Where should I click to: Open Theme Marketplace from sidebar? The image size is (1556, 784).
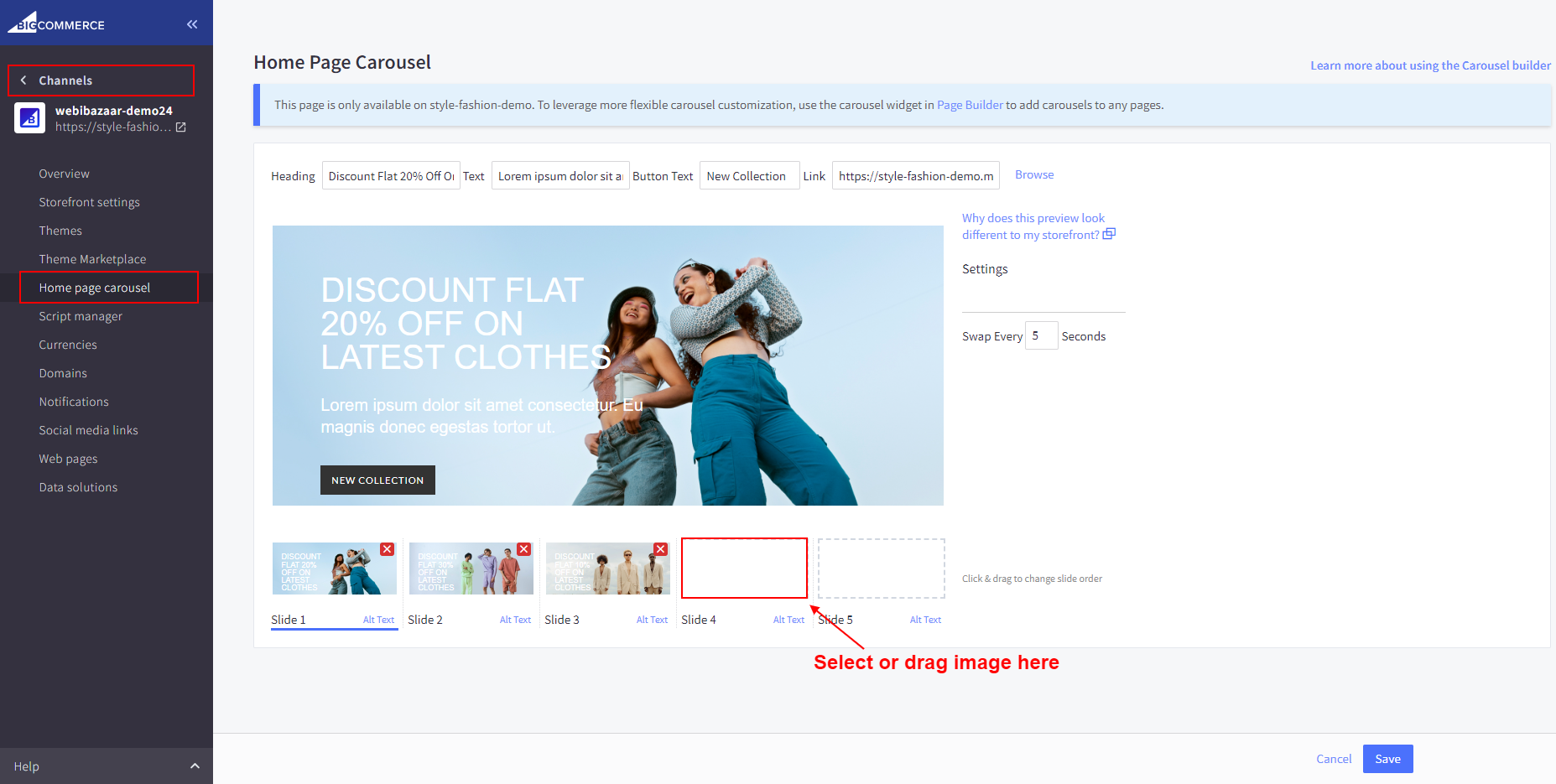92,259
